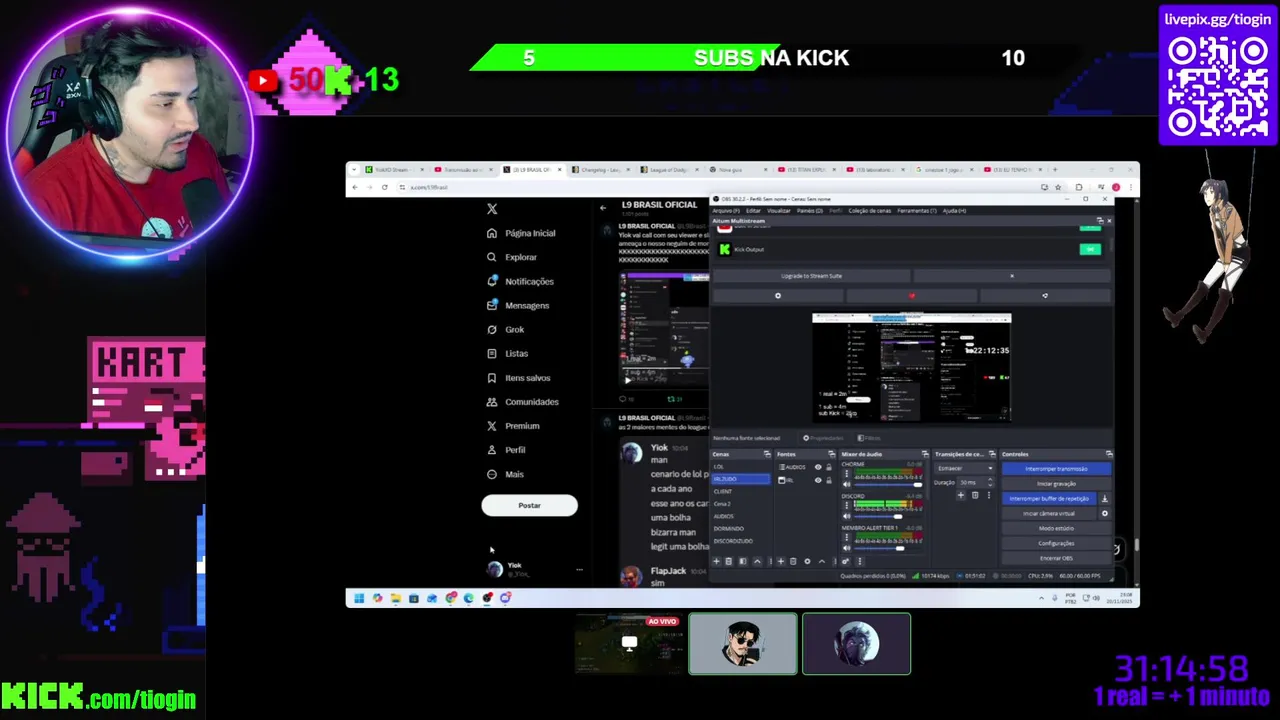1280x720 pixels.
Task: Open Coleção de cenas menu in OBS
Action: pos(870,210)
